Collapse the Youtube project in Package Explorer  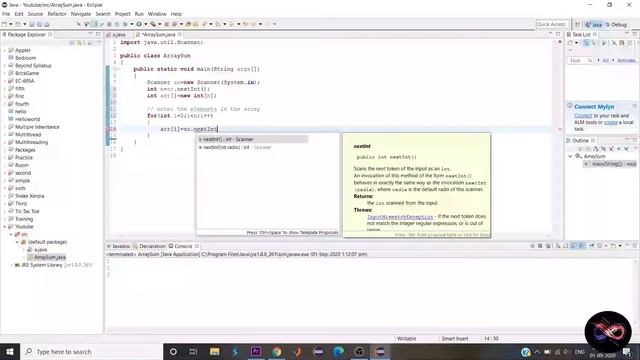point(5,227)
